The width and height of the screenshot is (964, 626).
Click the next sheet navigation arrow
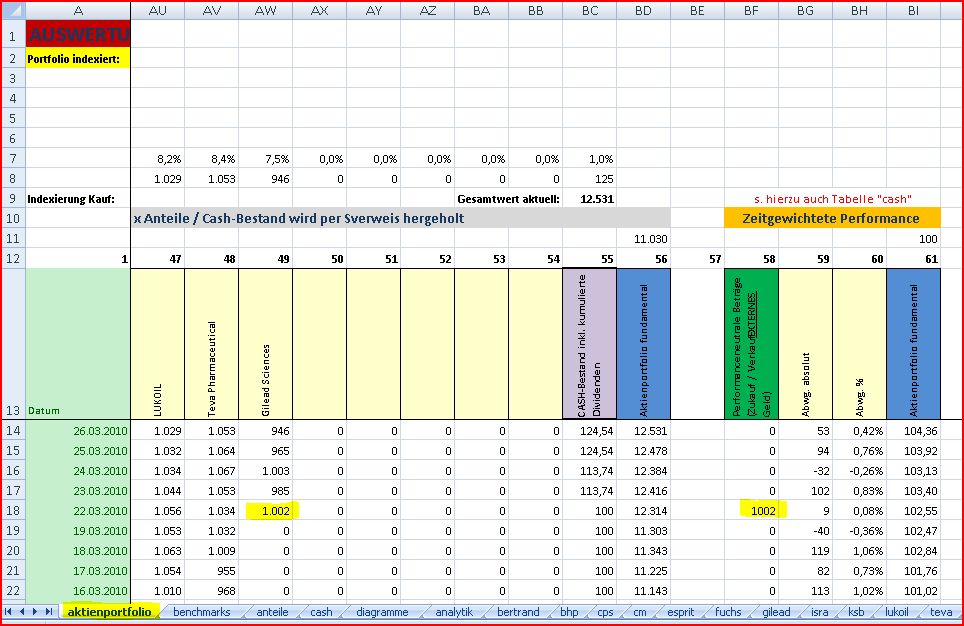coord(36,611)
